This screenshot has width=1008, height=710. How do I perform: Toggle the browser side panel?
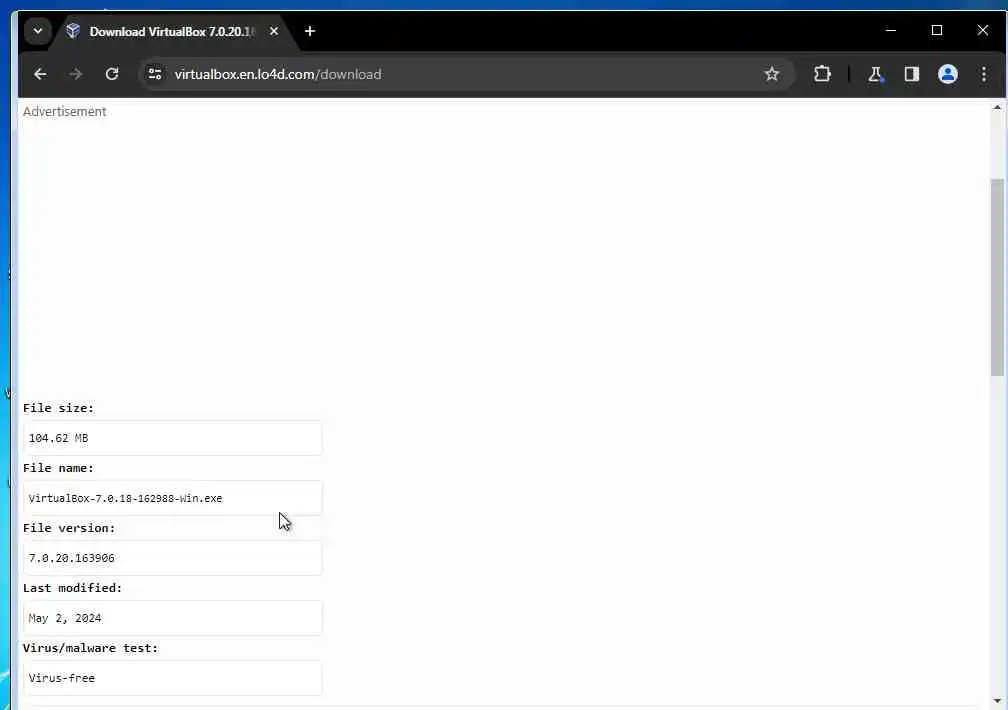pyautogui.click(x=912, y=75)
